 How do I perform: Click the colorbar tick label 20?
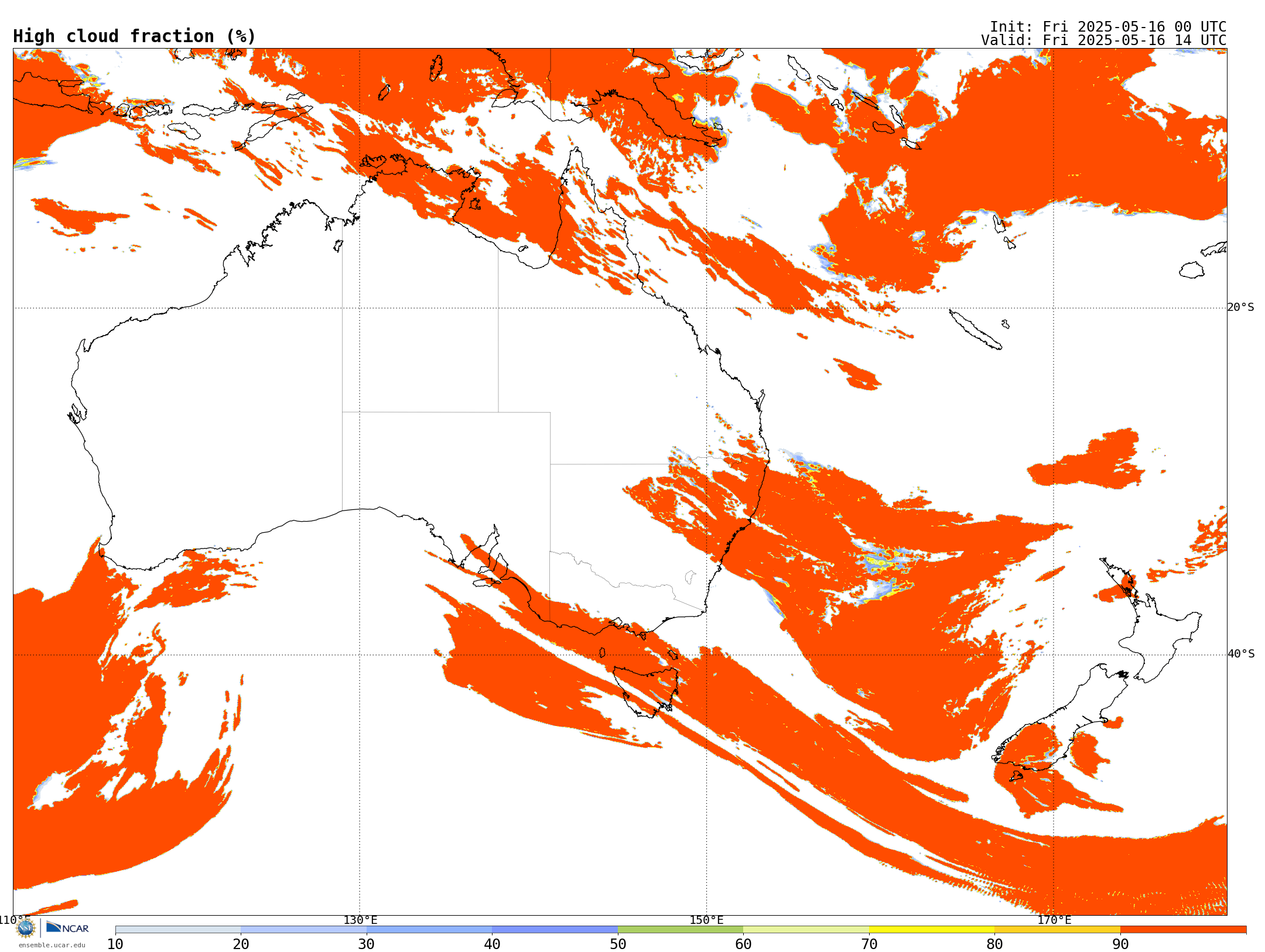(x=241, y=944)
